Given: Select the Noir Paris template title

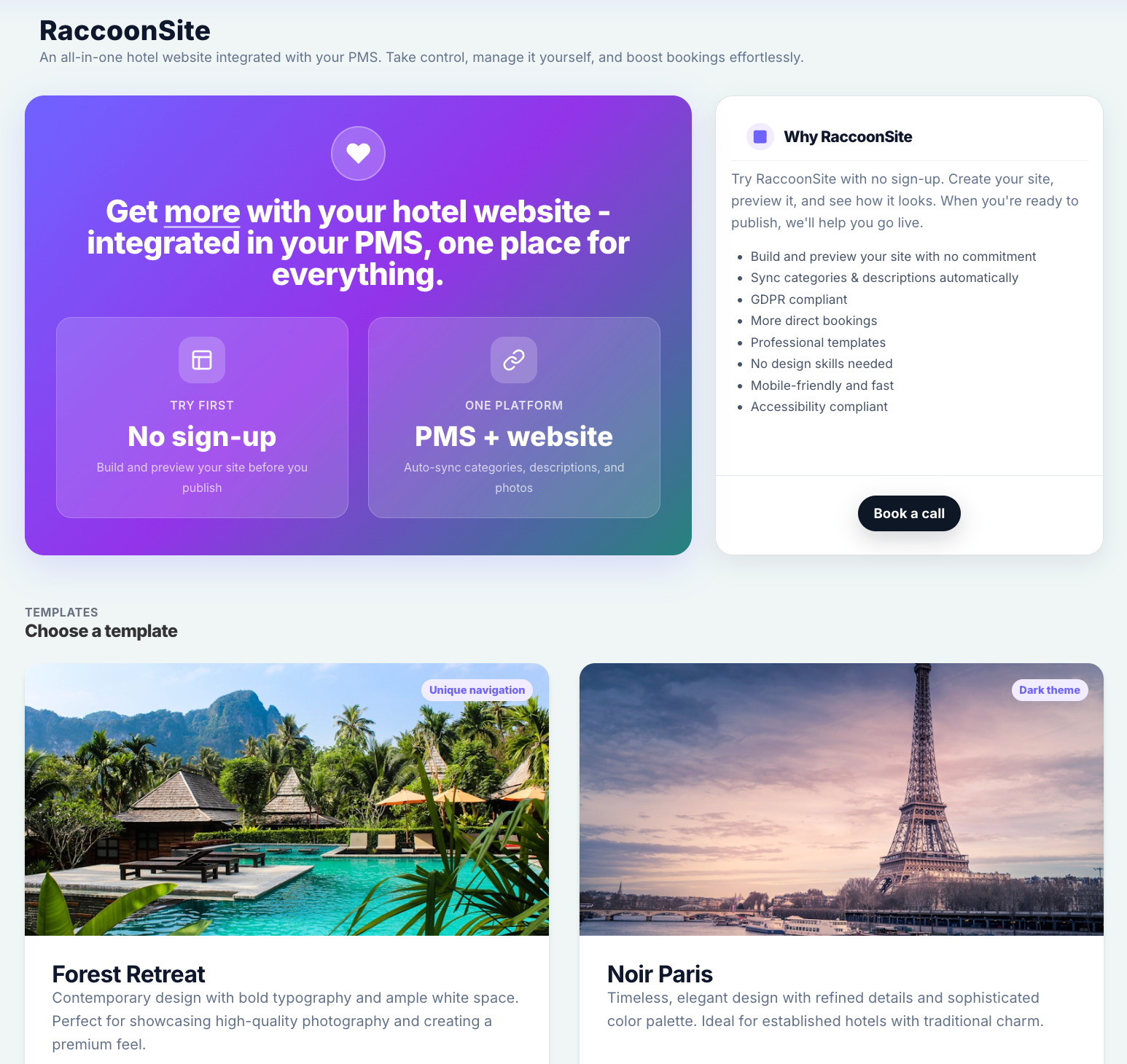Looking at the screenshot, I should click(x=660, y=974).
